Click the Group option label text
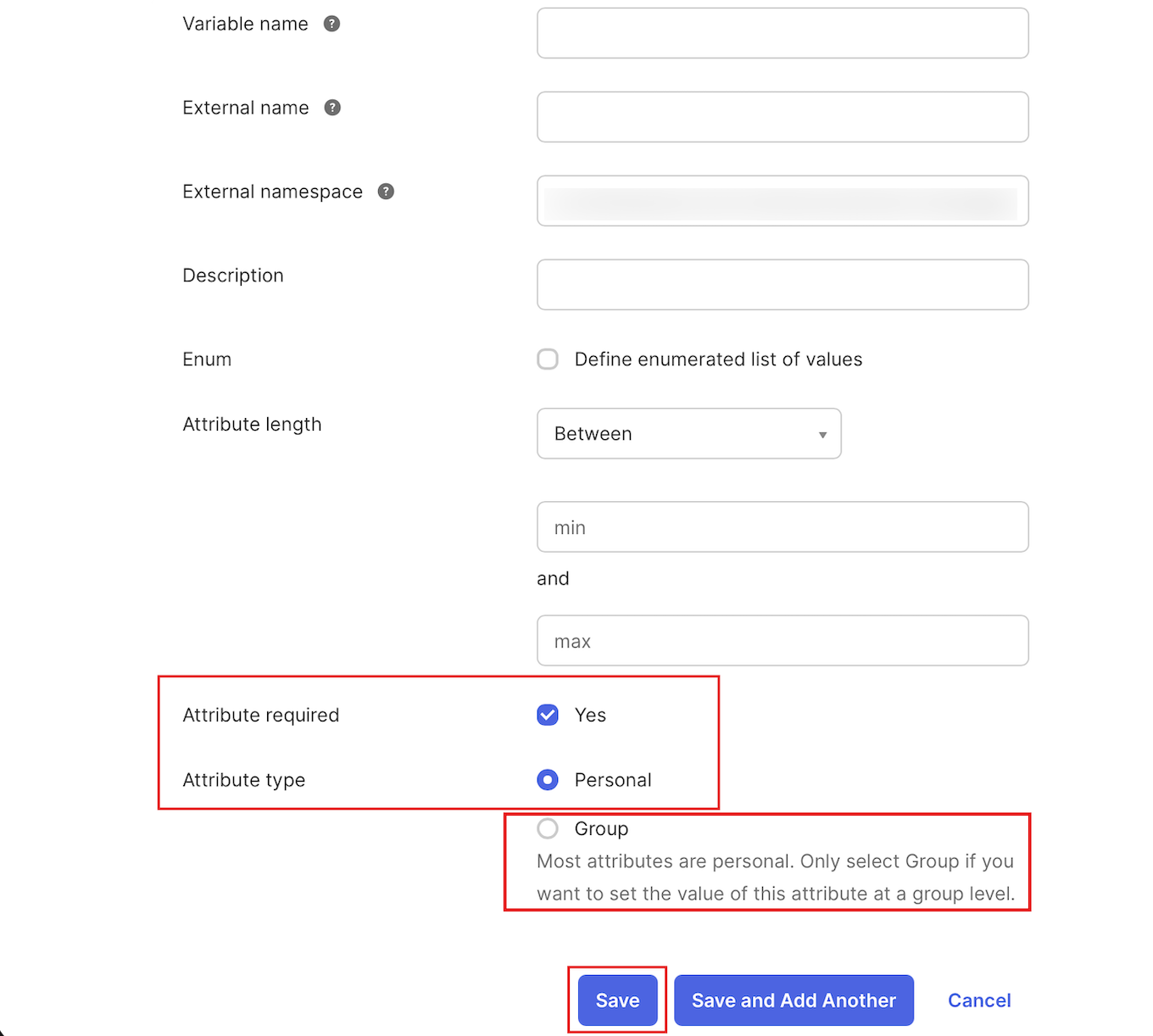 coord(601,828)
